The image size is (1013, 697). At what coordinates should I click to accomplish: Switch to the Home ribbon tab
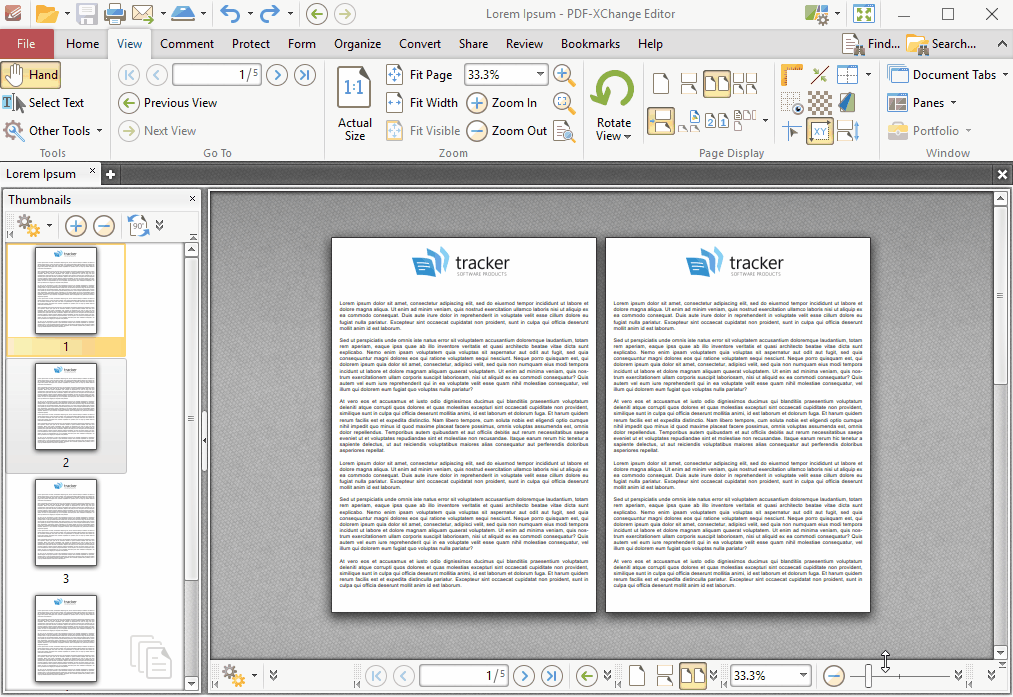[83, 44]
